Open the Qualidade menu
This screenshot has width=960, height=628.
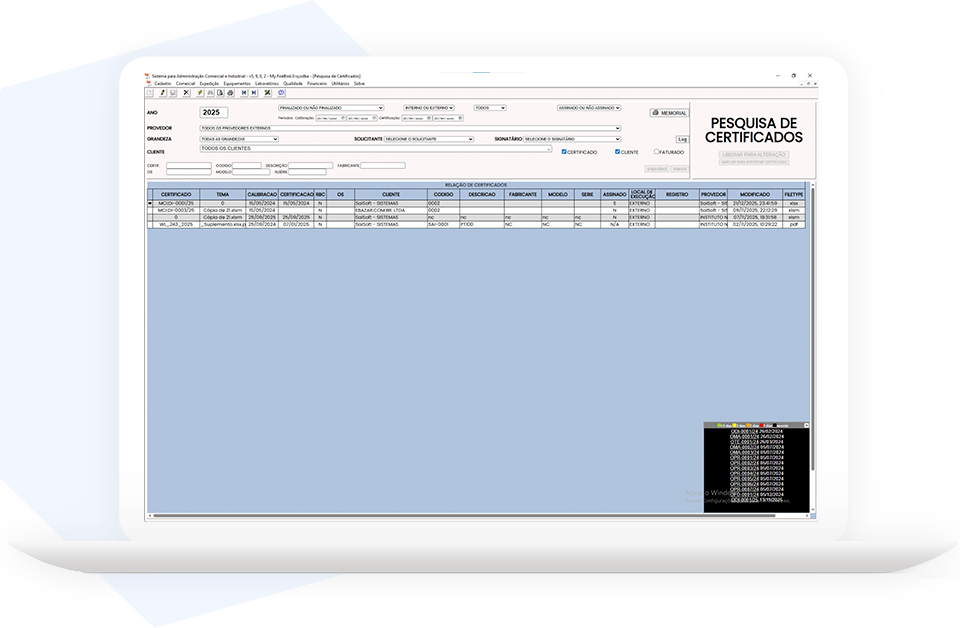click(x=293, y=83)
